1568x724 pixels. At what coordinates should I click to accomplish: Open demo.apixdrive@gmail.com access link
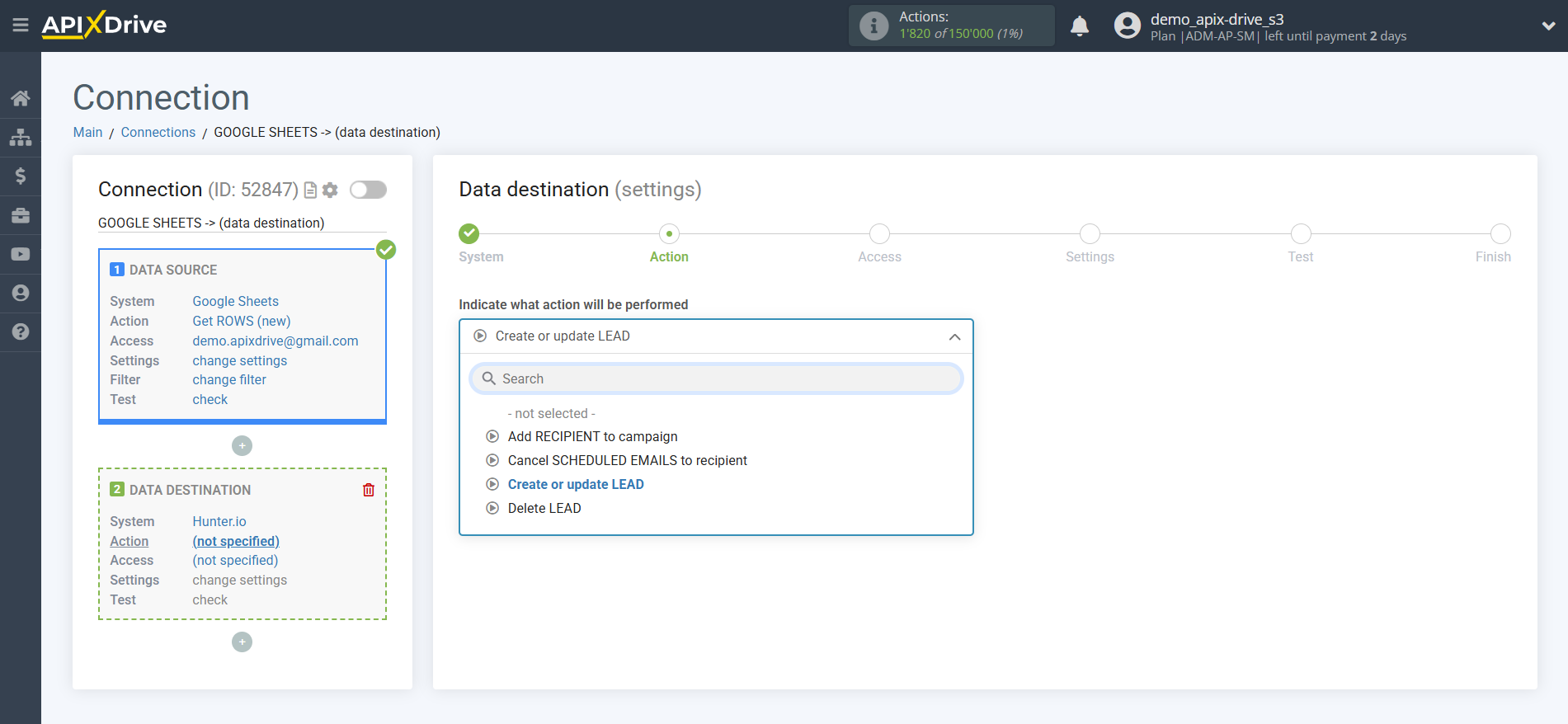coord(275,341)
